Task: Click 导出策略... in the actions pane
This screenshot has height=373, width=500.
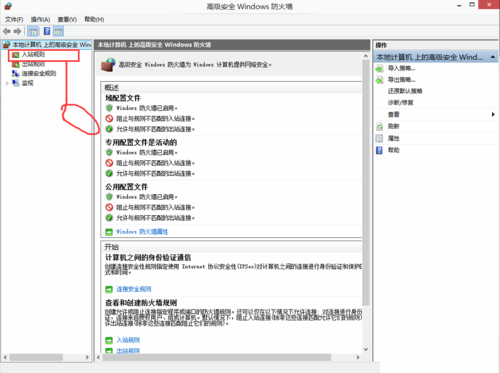Action: tap(401, 80)
